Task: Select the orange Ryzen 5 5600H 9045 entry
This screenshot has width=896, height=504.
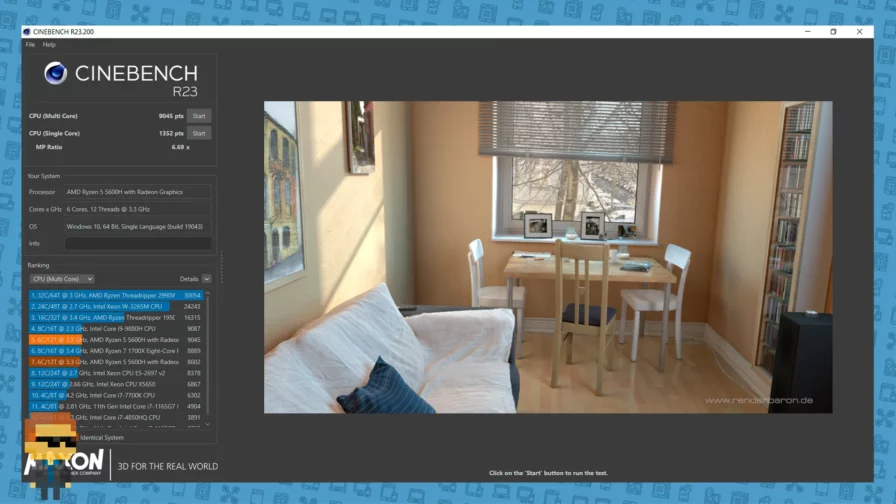Action: coord(115,340)
